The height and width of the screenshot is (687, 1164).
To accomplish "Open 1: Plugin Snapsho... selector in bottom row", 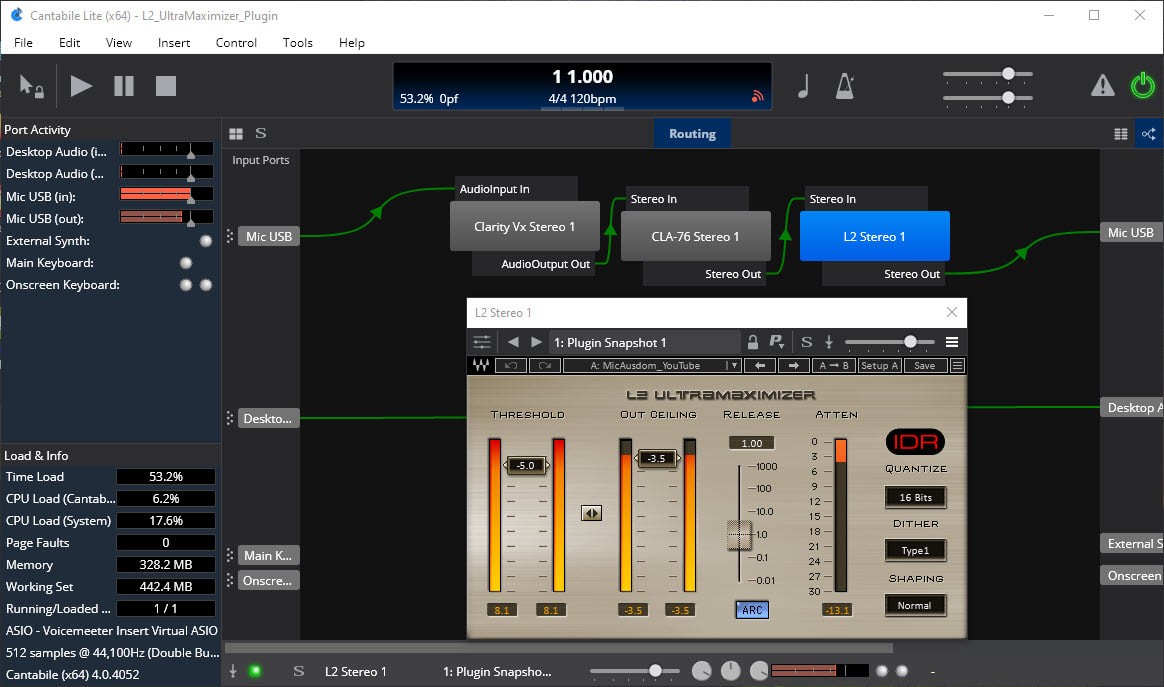I will (497, 671).
